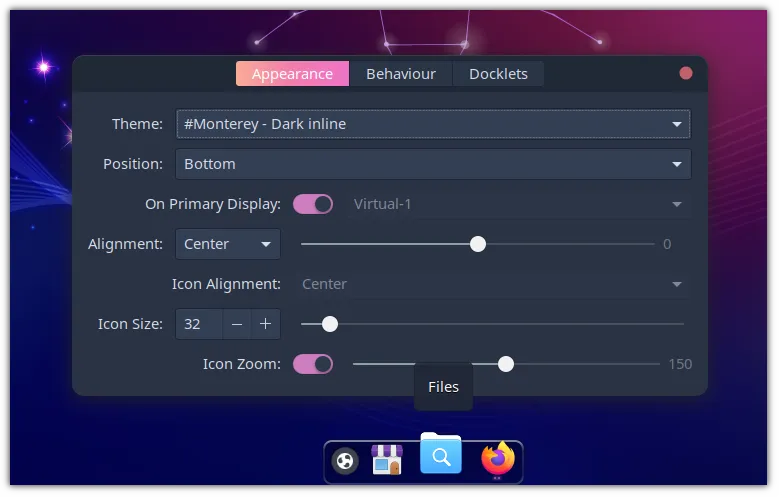Click the Solus menu icon in dock
The width and height of the screenshot is (779, 497).
(x=345, y=461)
